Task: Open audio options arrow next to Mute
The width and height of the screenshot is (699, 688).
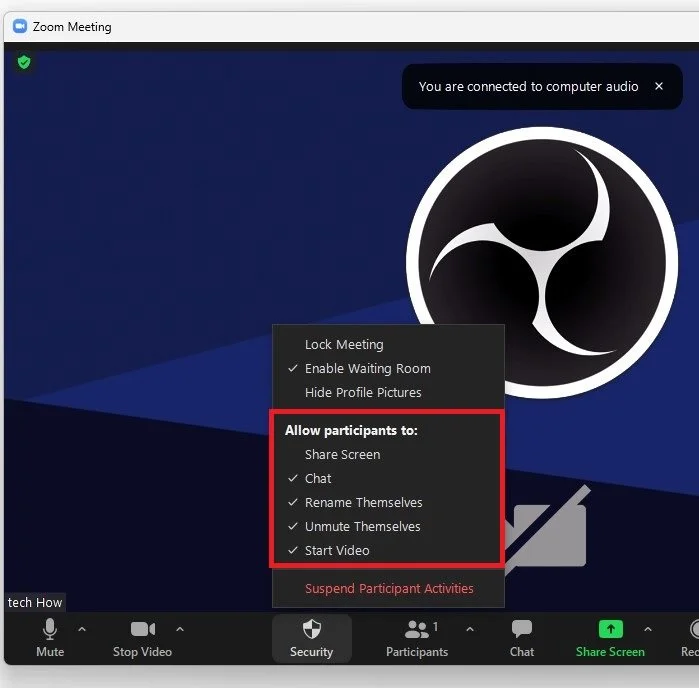Action: [x=82, y=629]
